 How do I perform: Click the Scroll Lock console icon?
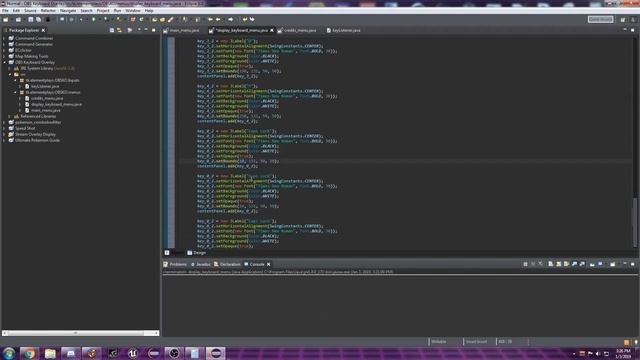[x=559, y=264]
